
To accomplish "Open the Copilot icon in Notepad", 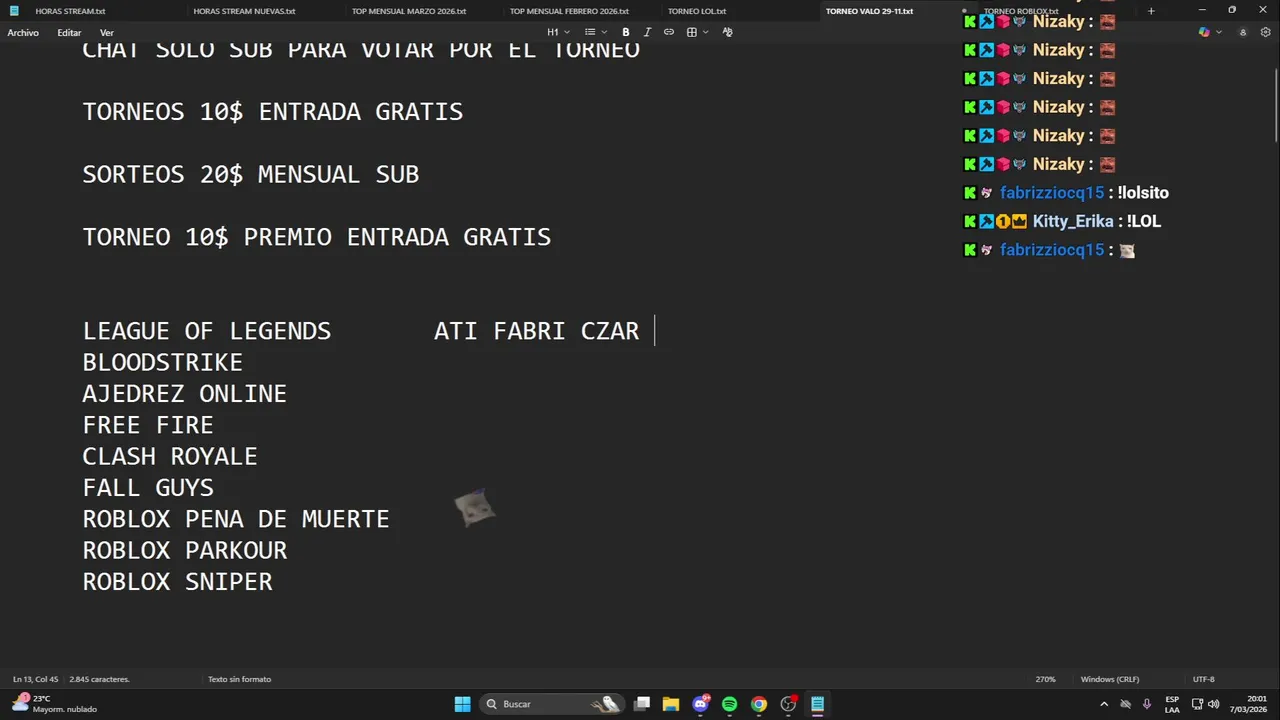I will tap(1204, 32).
